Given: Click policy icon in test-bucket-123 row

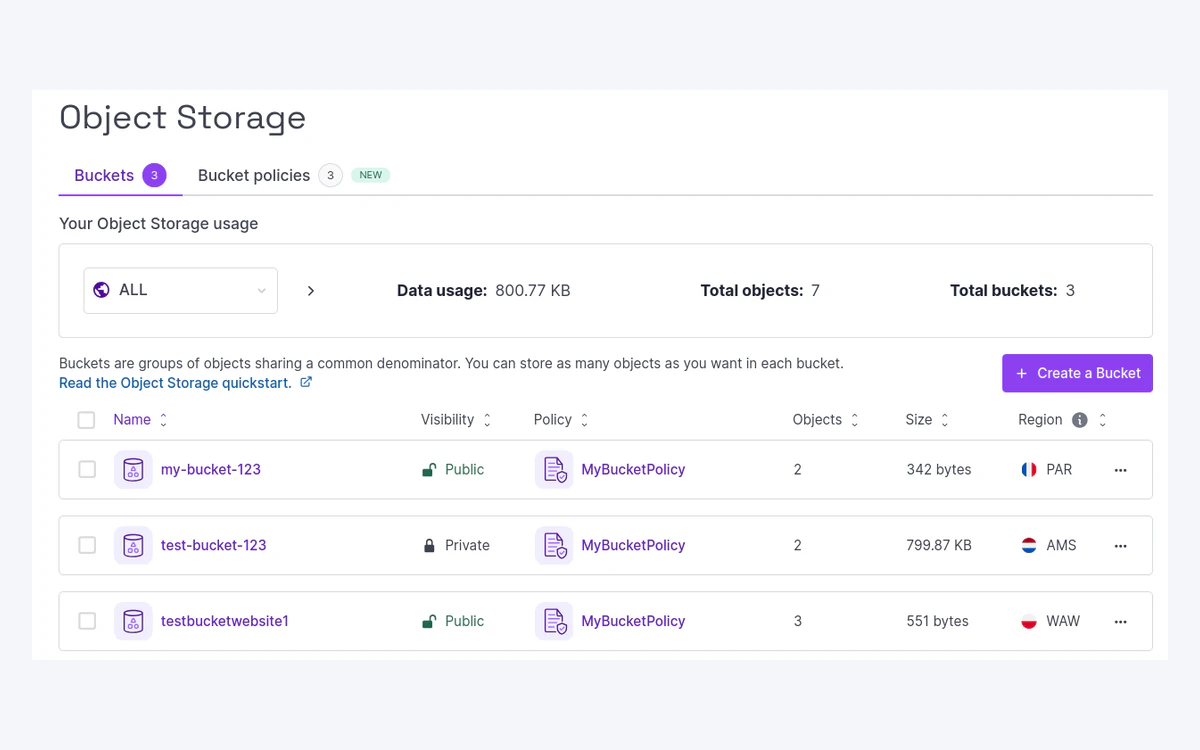Looking at the screenshot, I should click(x=554, y=546).
